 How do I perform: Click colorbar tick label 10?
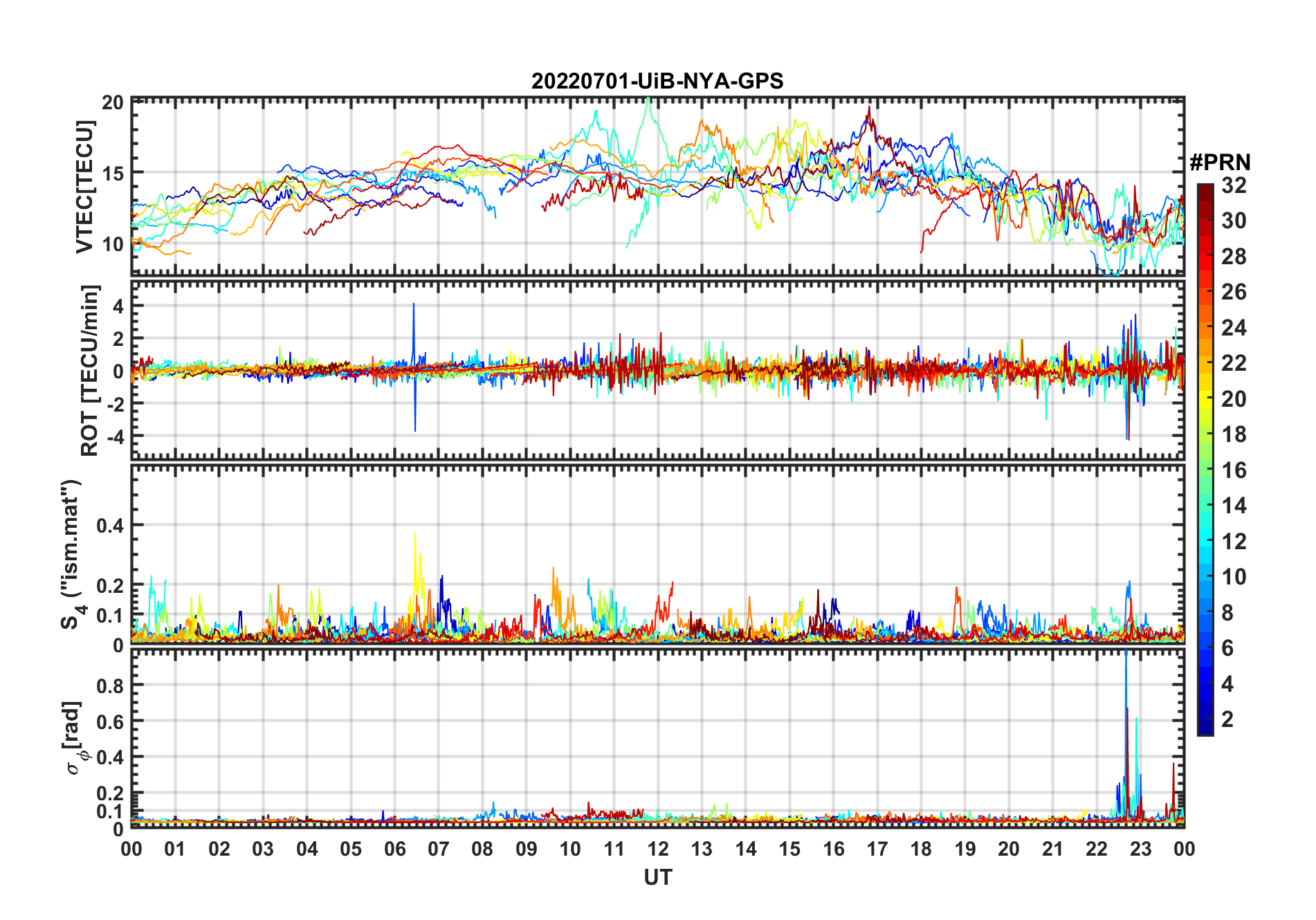[1234, 577]
